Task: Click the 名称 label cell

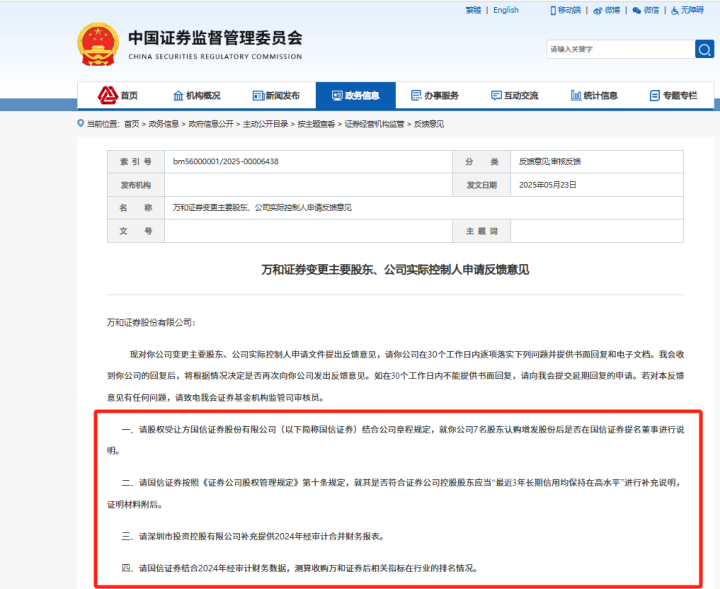Action: (x=136, y=208)
